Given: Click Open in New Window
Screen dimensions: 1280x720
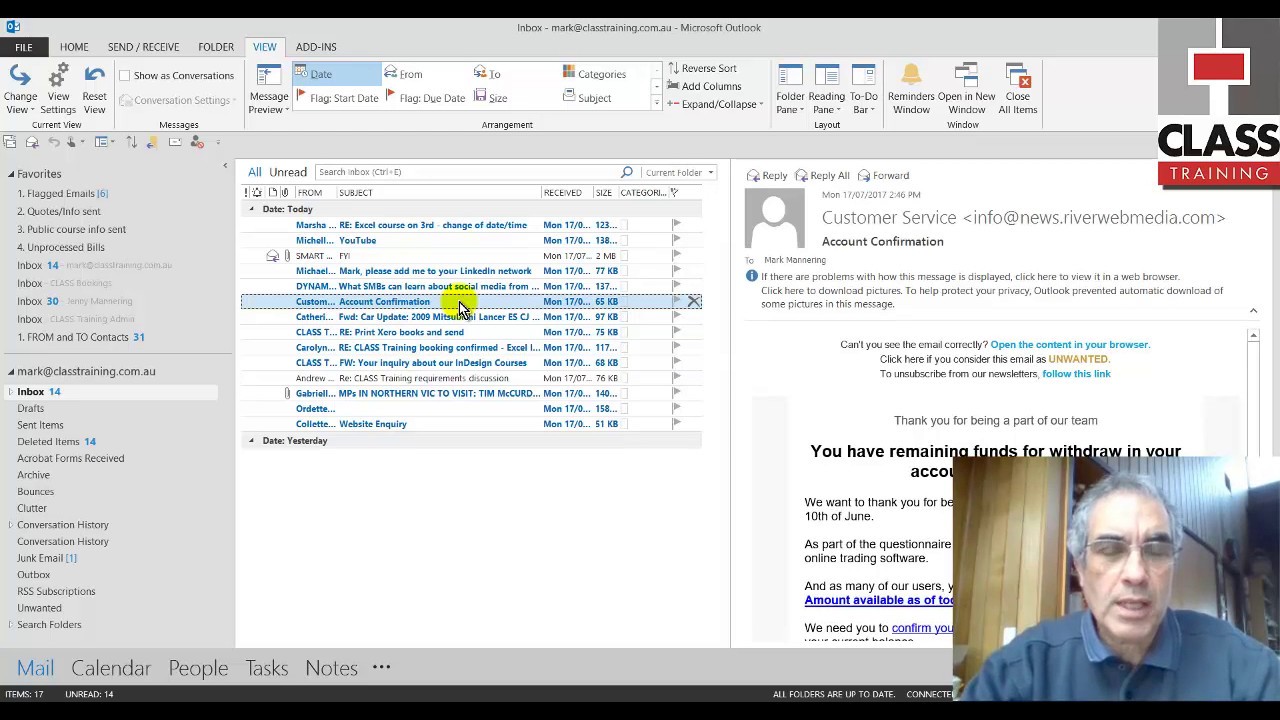Looking at the screenshot, I should coord(966,90).
